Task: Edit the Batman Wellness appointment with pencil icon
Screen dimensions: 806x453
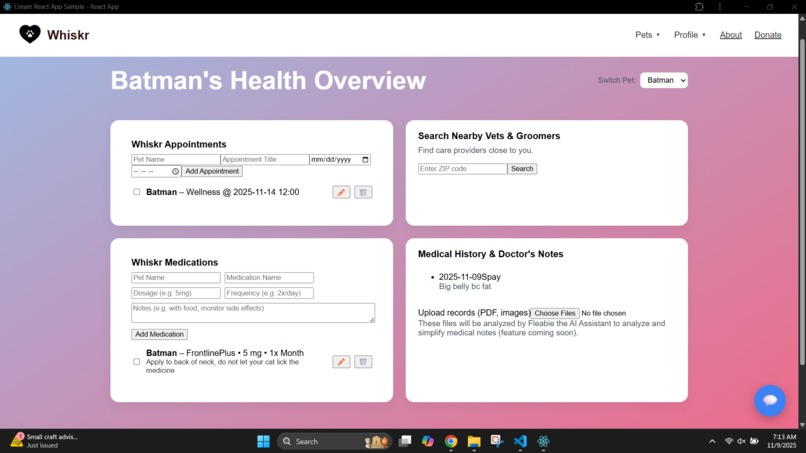Action: 341,192
